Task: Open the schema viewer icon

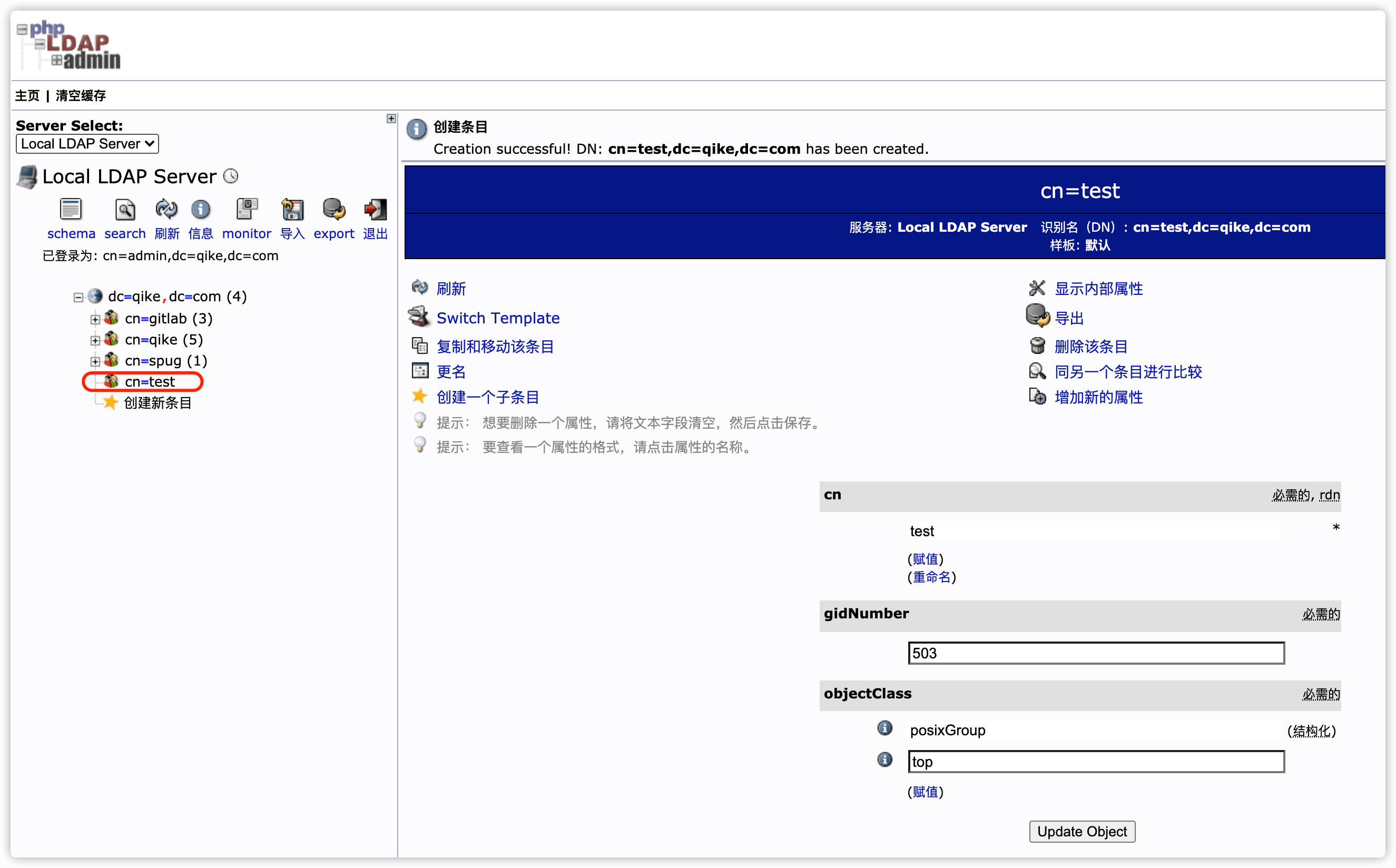Action: [x=71, y=210]
